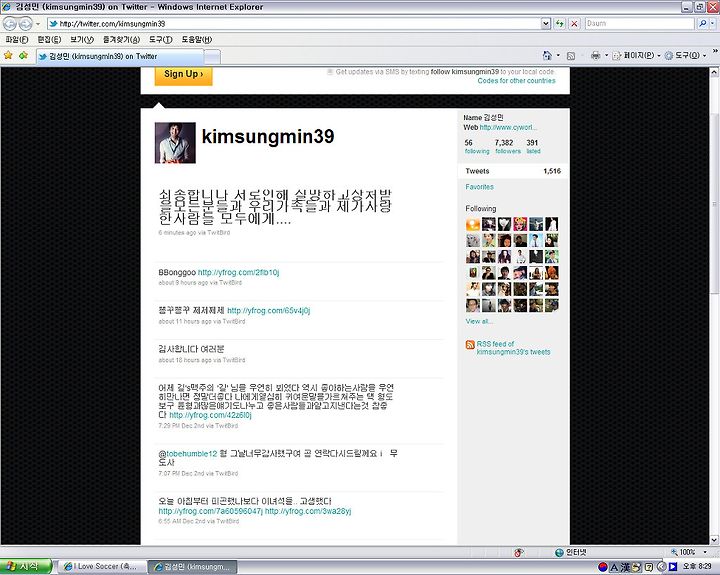Screen dimensions: 720x575
Task: Open yfrog.com/65v4j0j tweet link
Action: pyautogui.click(x=269, y=310)
